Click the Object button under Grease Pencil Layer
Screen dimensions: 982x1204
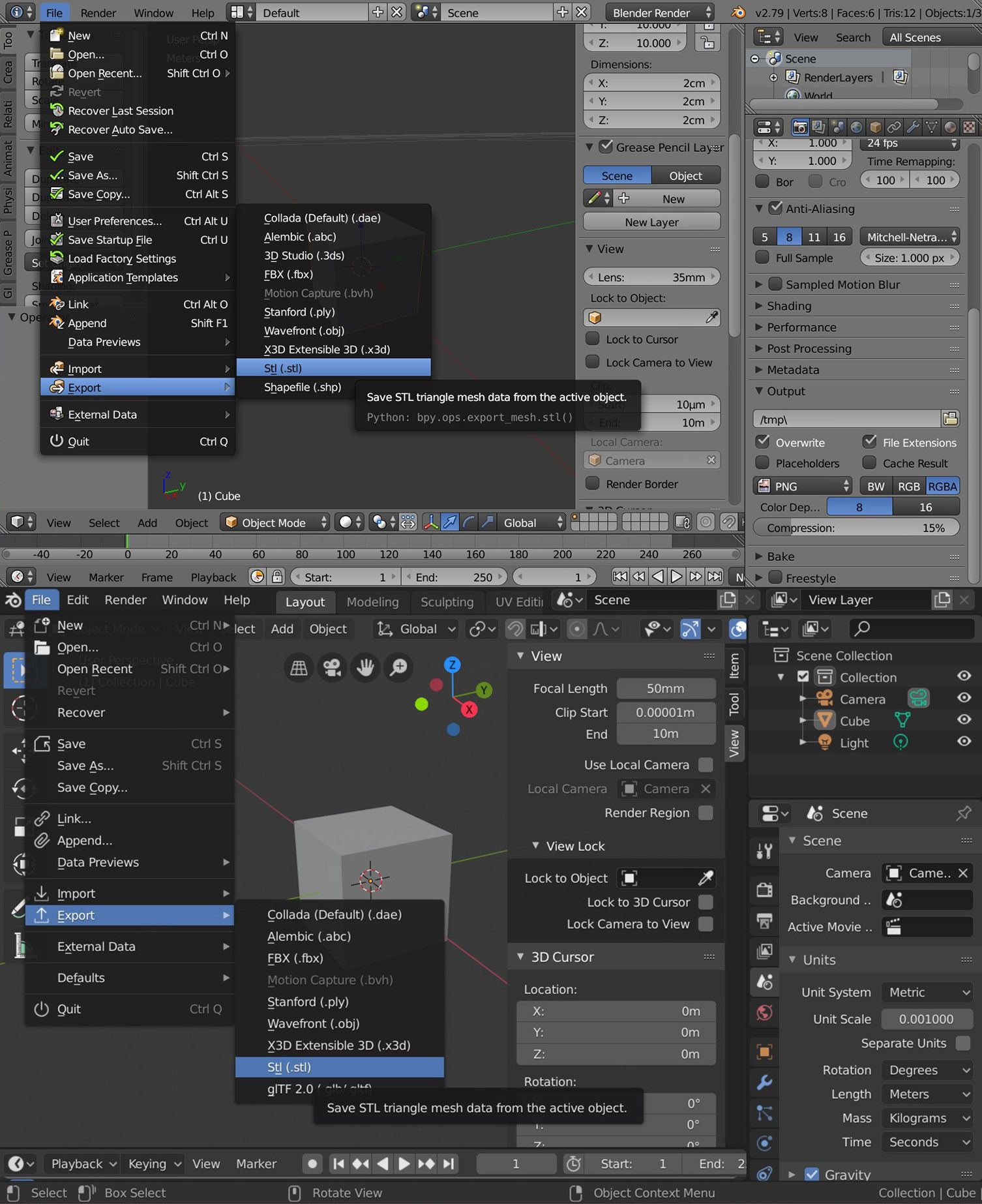pyautogui.click(x=685, y=175)
